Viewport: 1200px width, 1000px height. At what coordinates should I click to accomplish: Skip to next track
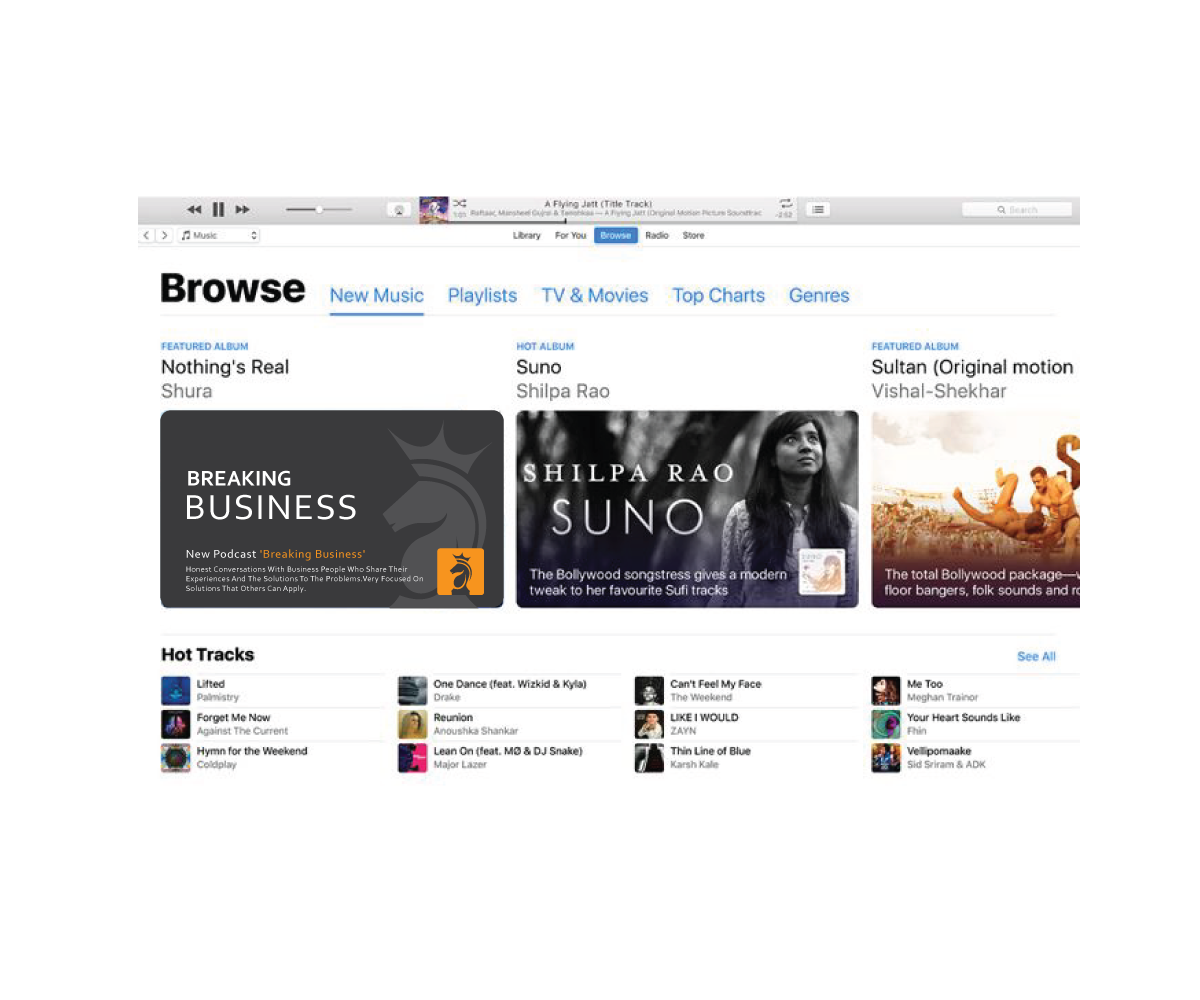coord(243,210)
